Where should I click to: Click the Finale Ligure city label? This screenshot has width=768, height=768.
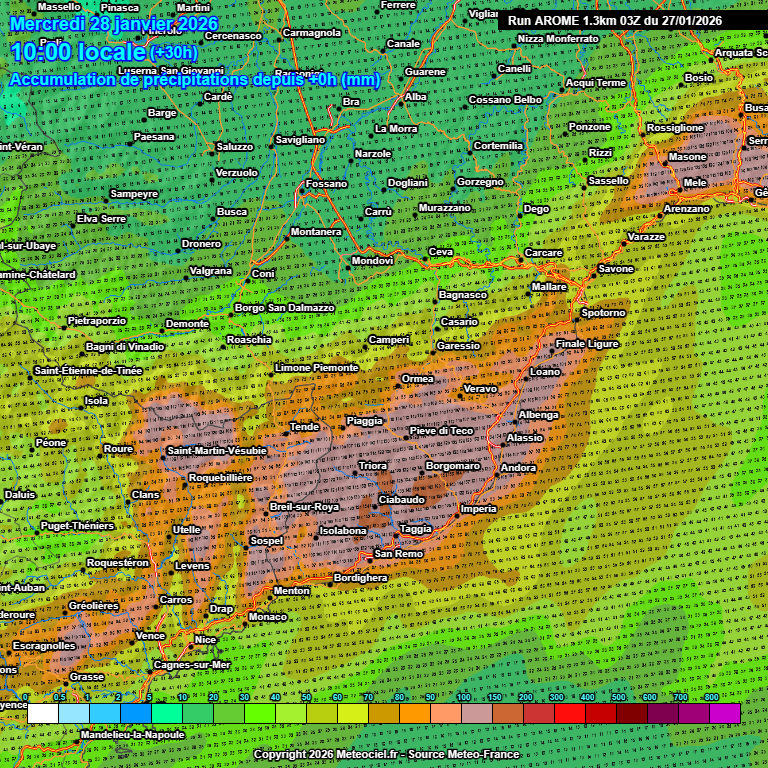coord(587,344)
